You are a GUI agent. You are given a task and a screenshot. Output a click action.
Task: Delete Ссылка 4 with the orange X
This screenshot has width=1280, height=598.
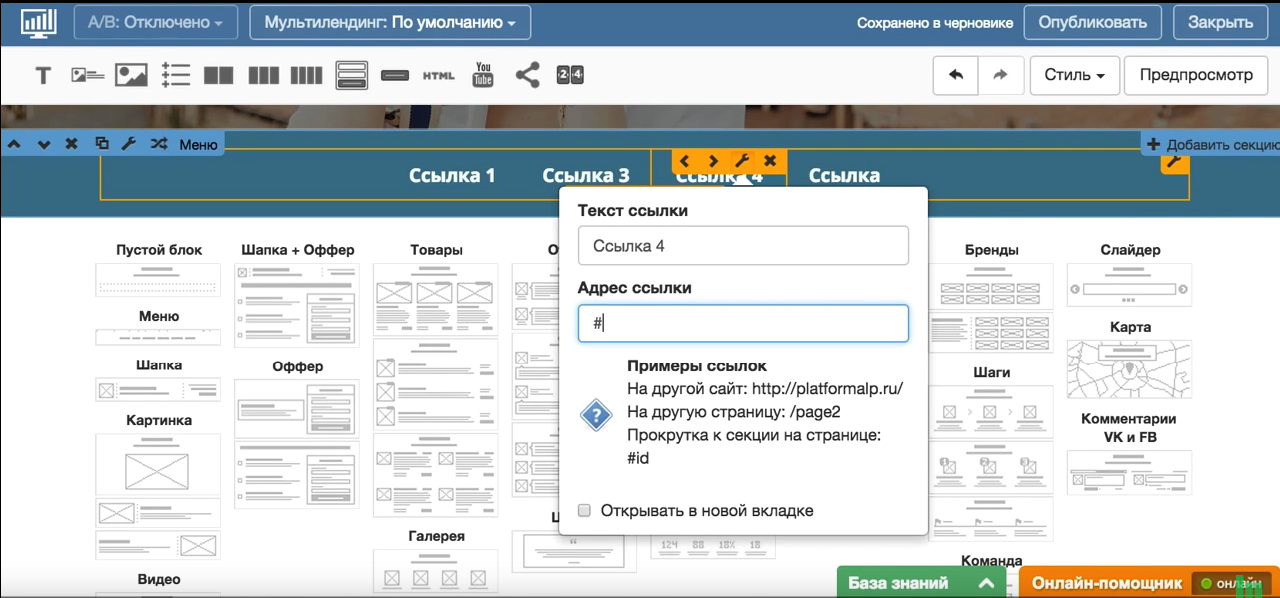[x=770, y=161]
